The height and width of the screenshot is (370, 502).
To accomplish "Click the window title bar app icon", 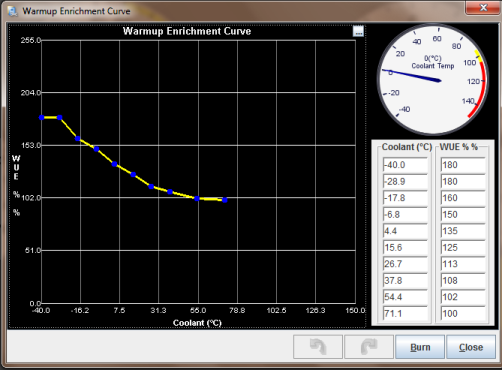I will 13,11.
